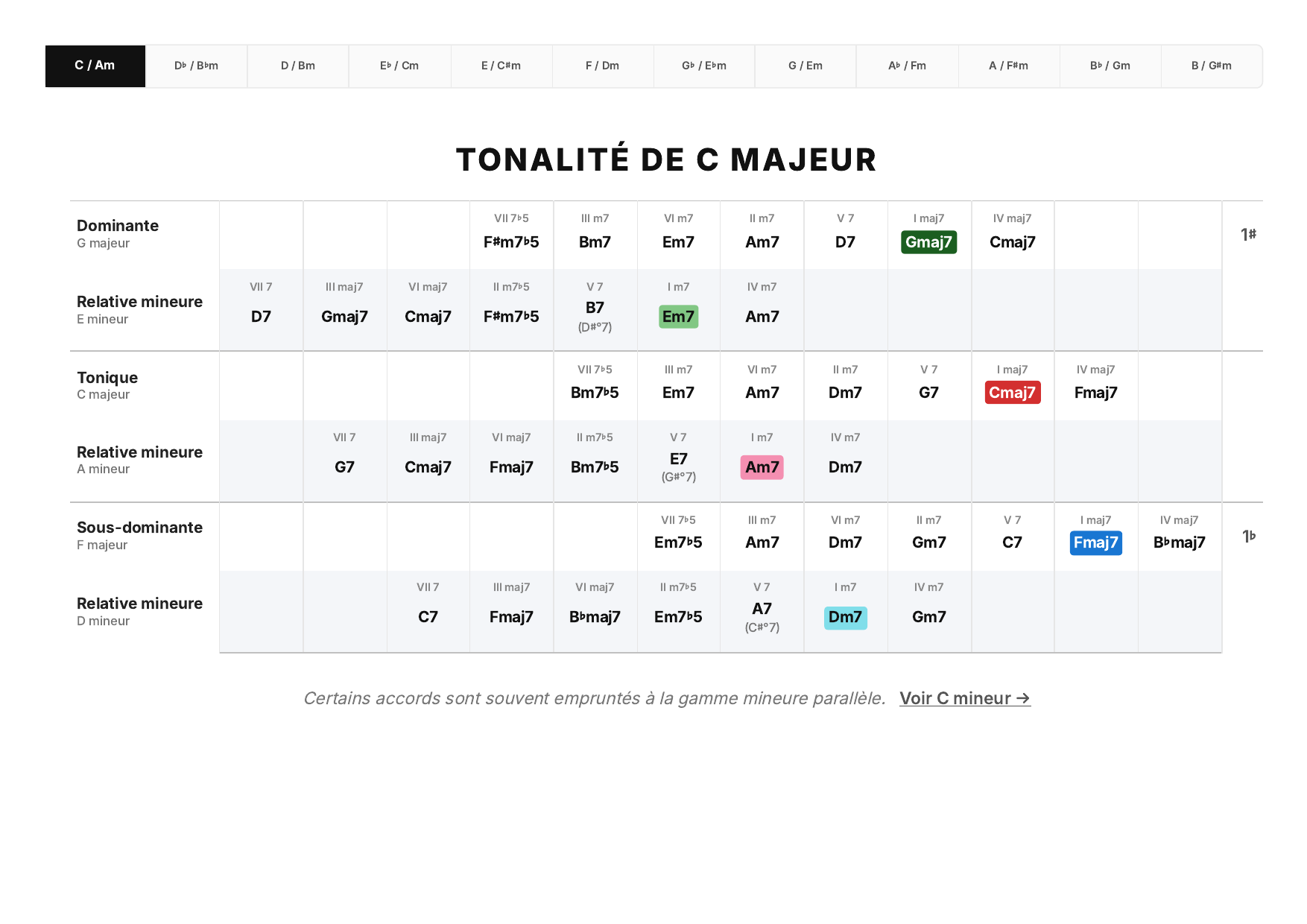Viewport: 1307px width, 924px height.
Task: Open the F / Dm key tab
Action: [x=602, y=66]
